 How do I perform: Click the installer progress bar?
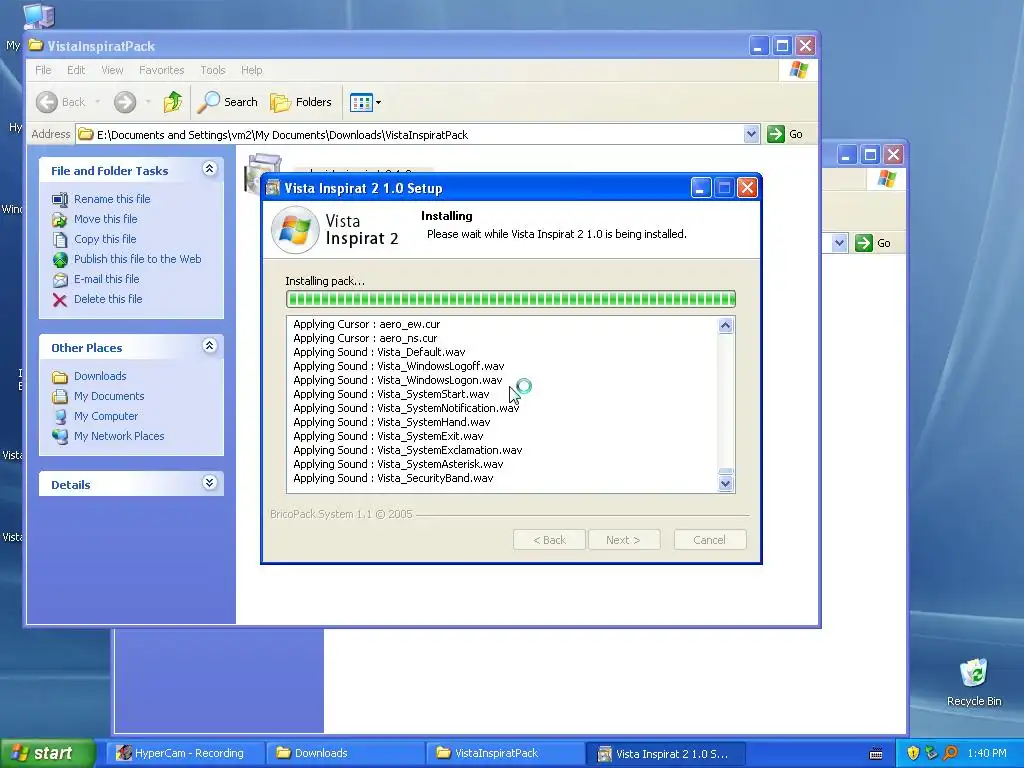[511, 299]
